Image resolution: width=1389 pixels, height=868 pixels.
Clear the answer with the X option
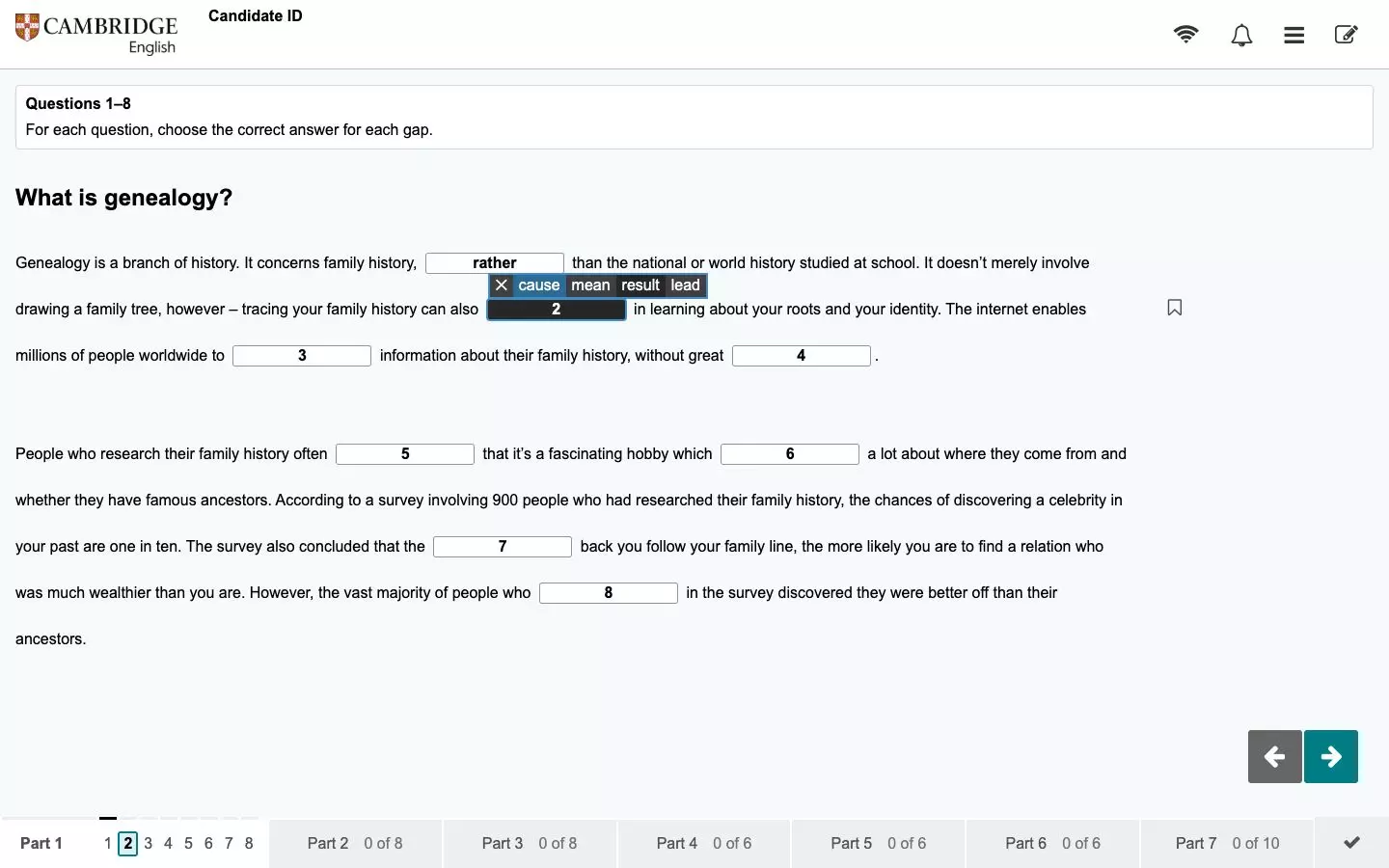click(x=501, y=285)
